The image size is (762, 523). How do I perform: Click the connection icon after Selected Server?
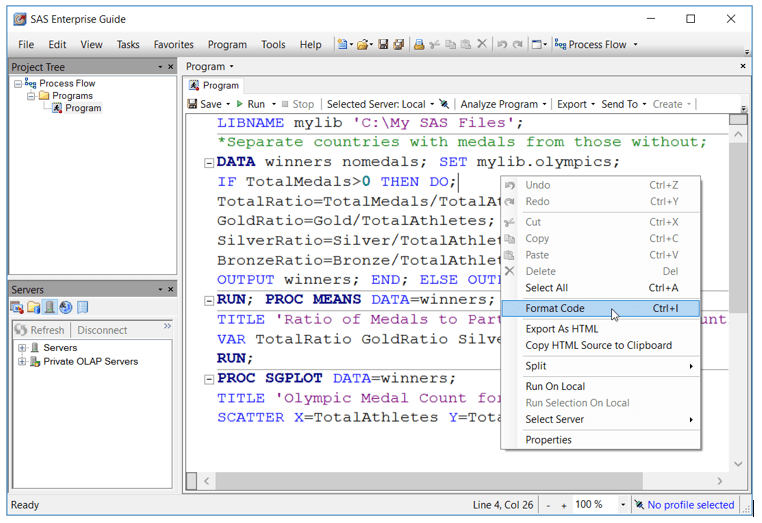[444, 104]
